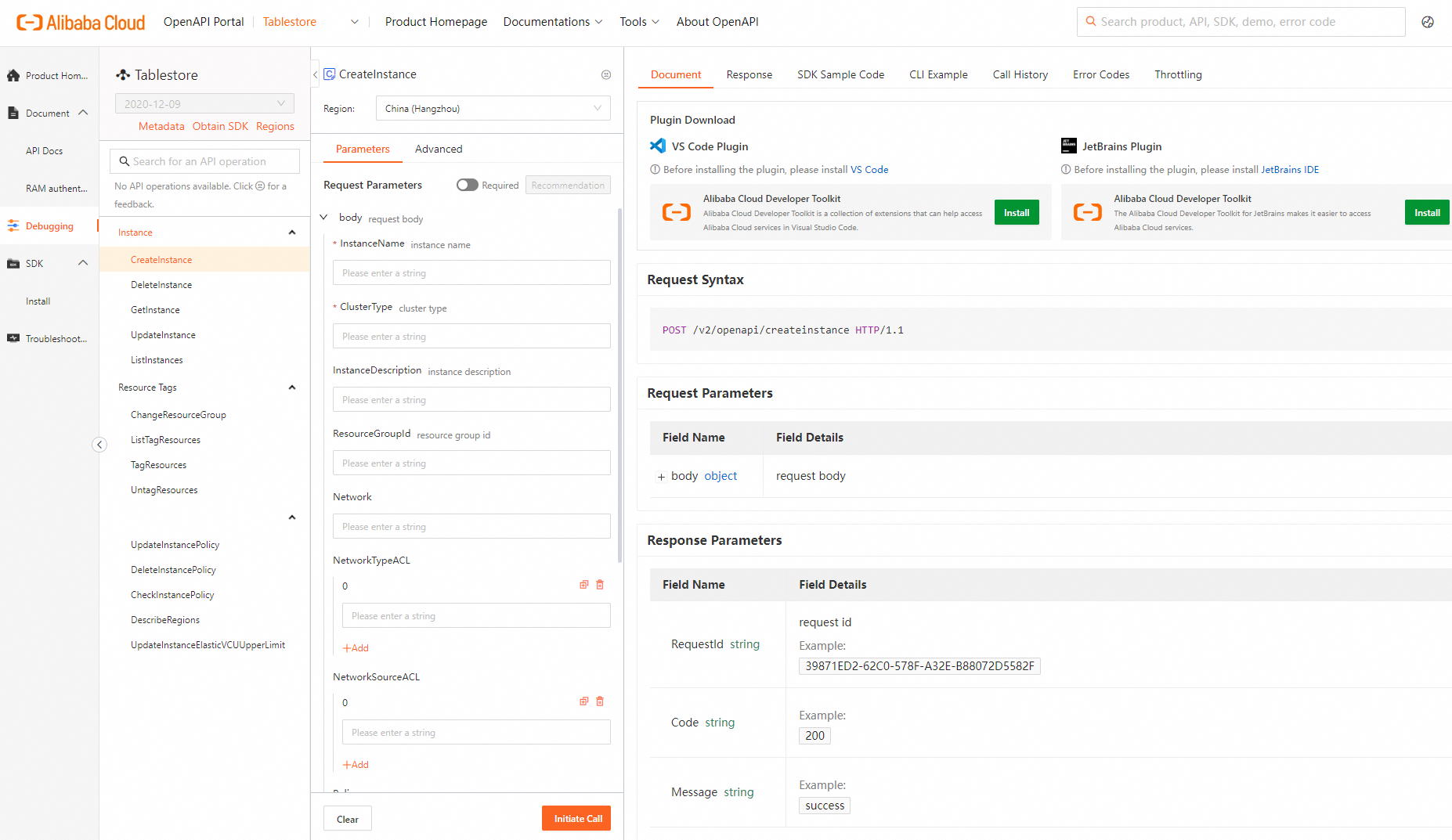1452x840 pixels.
Task: Click the Clear button
Action: pyautogui.click(x=348, y=819)
